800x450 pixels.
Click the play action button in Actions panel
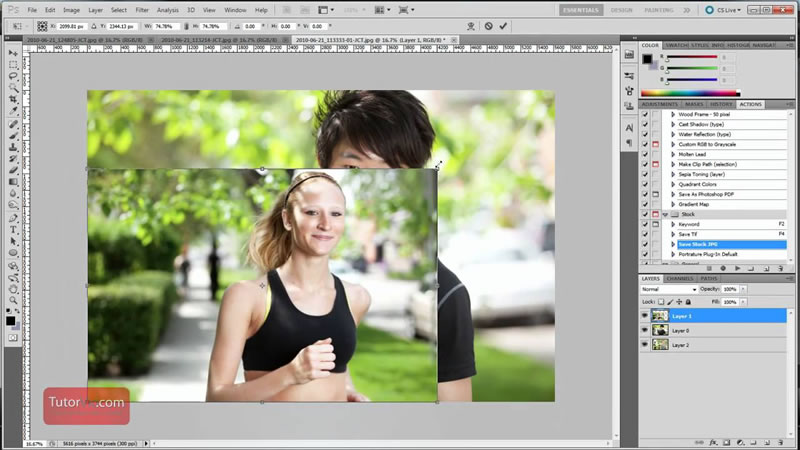(737, 268)
